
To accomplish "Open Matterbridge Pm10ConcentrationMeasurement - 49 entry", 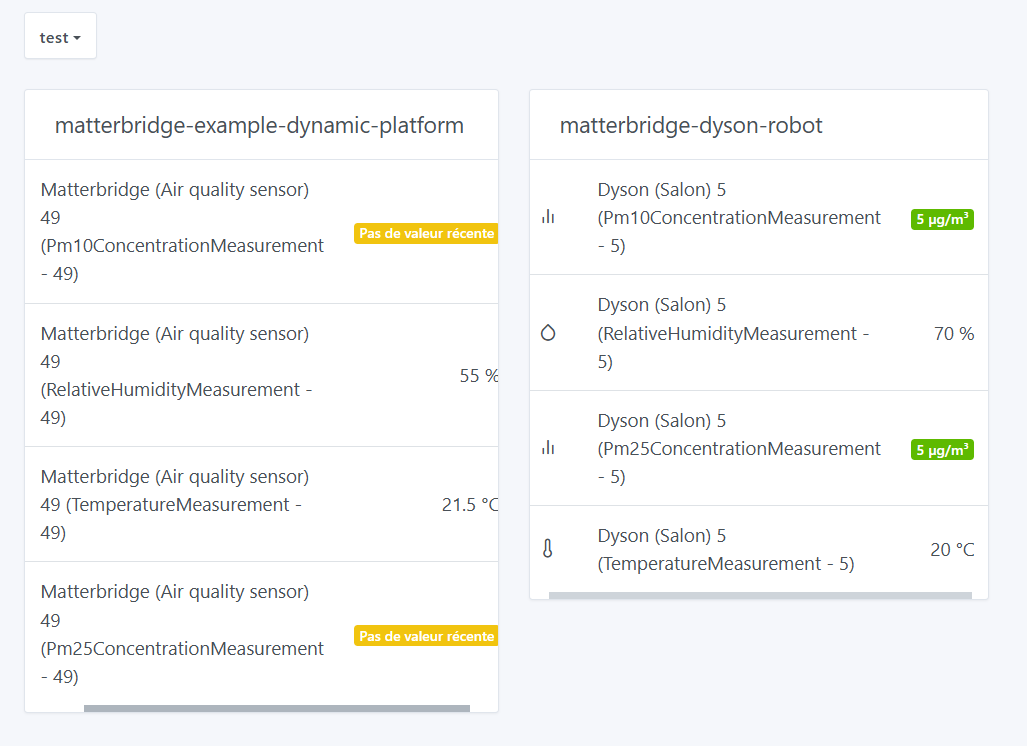I will (x=182, y=232).
